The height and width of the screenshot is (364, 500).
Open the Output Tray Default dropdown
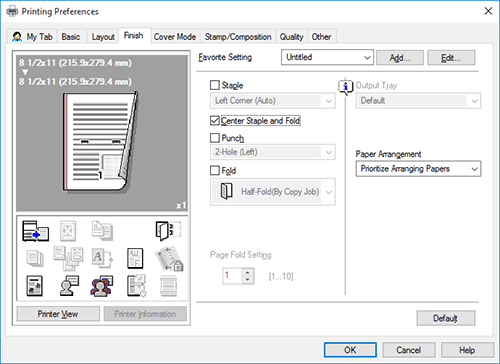coord(418,101)
